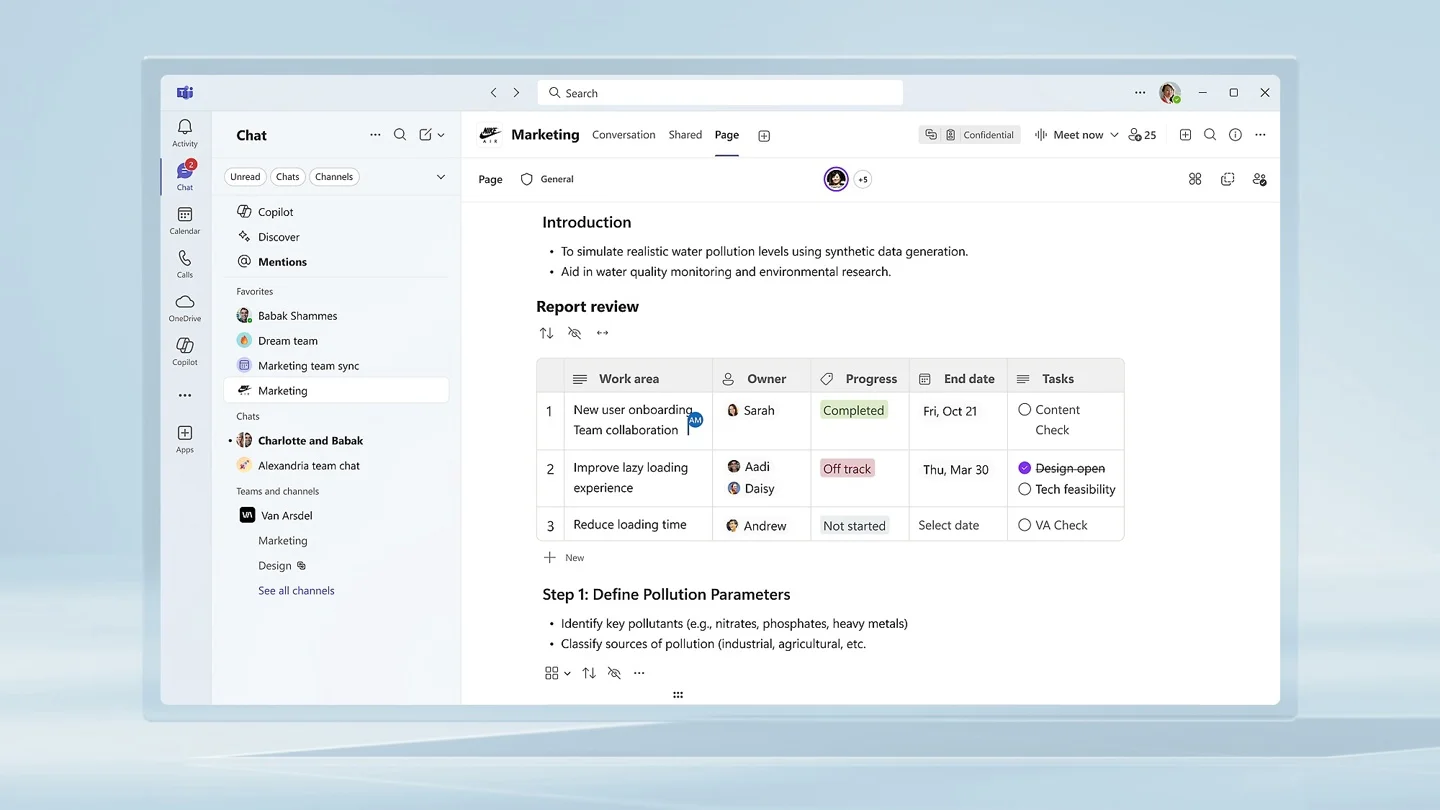Viewport: 1440px width, 810px height.
Task: Change the Completed progress status
Action: coord(853,410)
